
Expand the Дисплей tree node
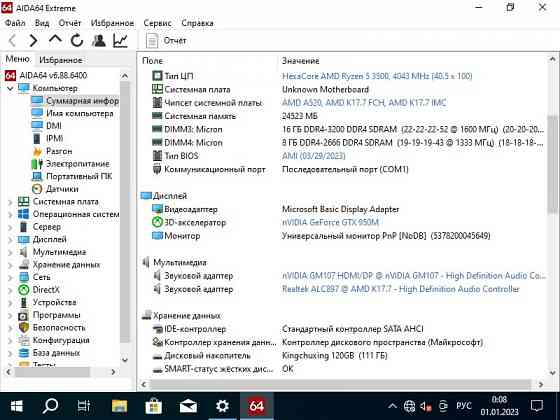[10, 240]
